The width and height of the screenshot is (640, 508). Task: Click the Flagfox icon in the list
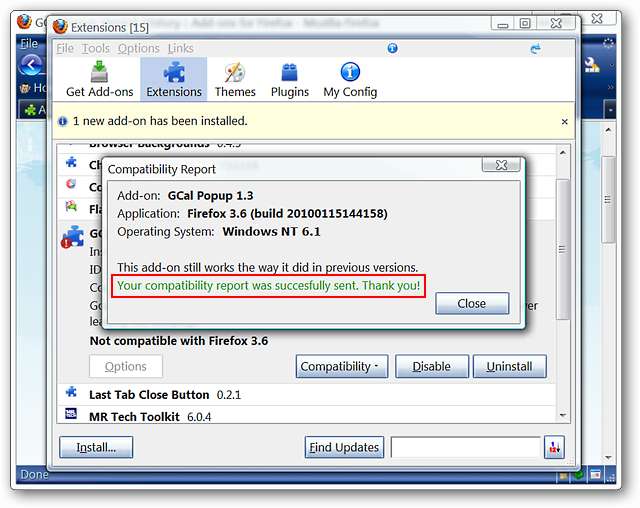point(71,206)
